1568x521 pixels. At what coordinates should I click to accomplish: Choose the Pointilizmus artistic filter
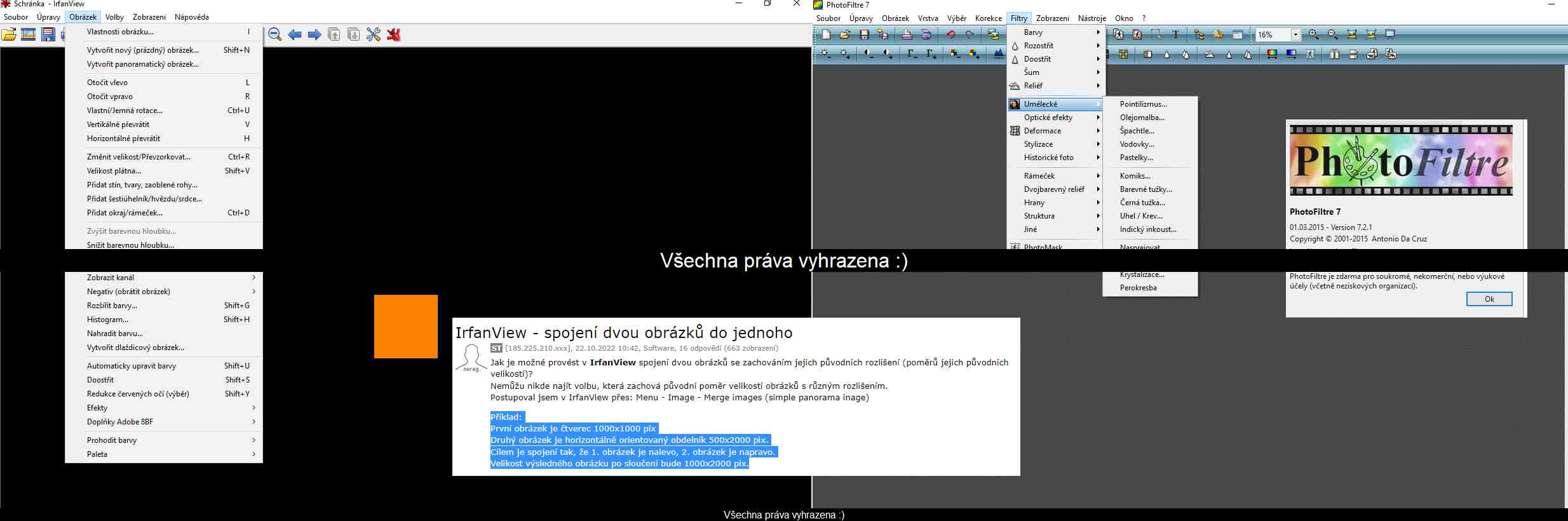coord(1150,104)
